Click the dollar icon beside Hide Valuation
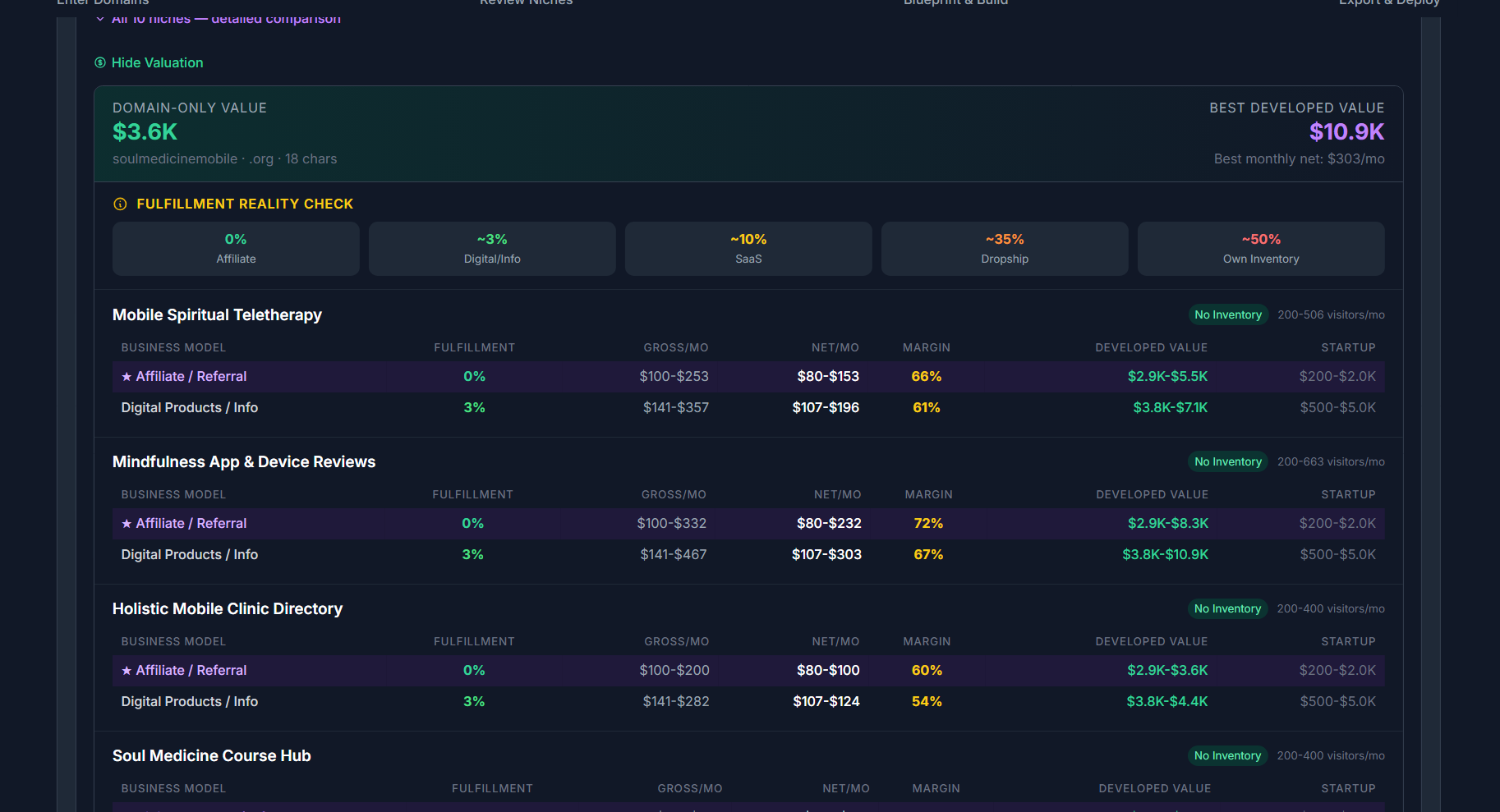The height and width of the screenshot is (812, 1500). pos(100,62)
